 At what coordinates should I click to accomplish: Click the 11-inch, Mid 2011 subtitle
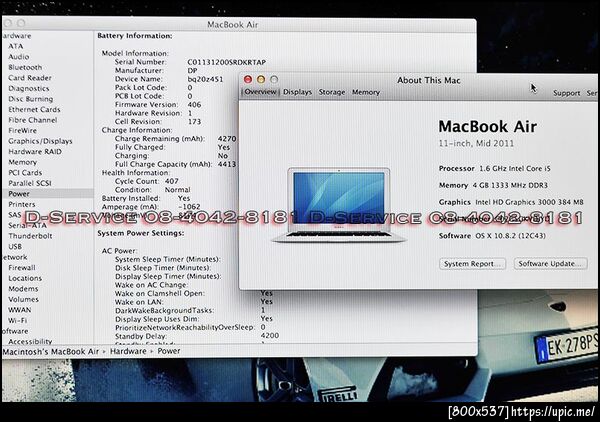pyautogui.click(x=476, y=144)
